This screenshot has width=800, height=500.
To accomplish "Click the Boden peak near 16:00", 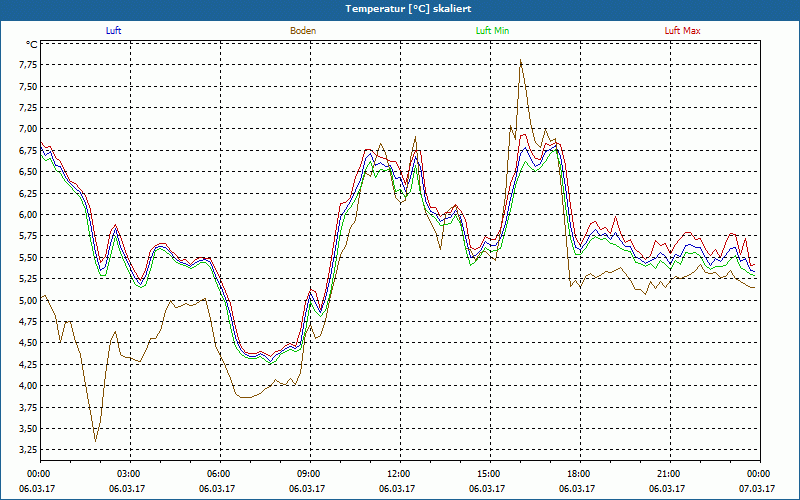I will (520, 60).
